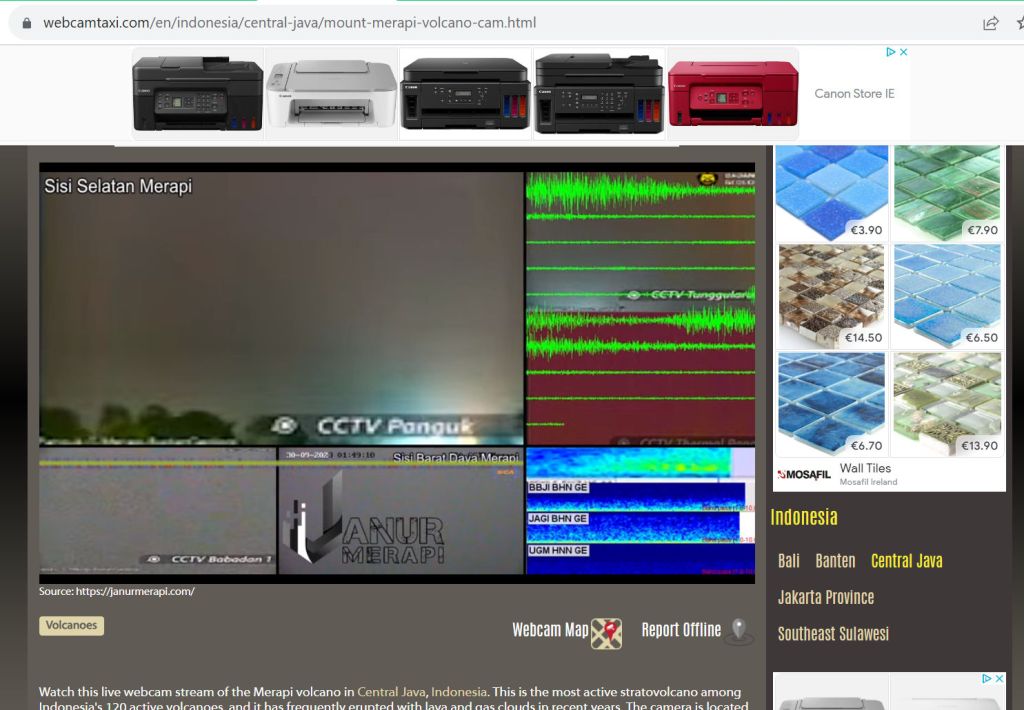Screen dimensions: 1024x710
Task: Click the Mosafil logo in the tile ad
Action: [804, 474]
